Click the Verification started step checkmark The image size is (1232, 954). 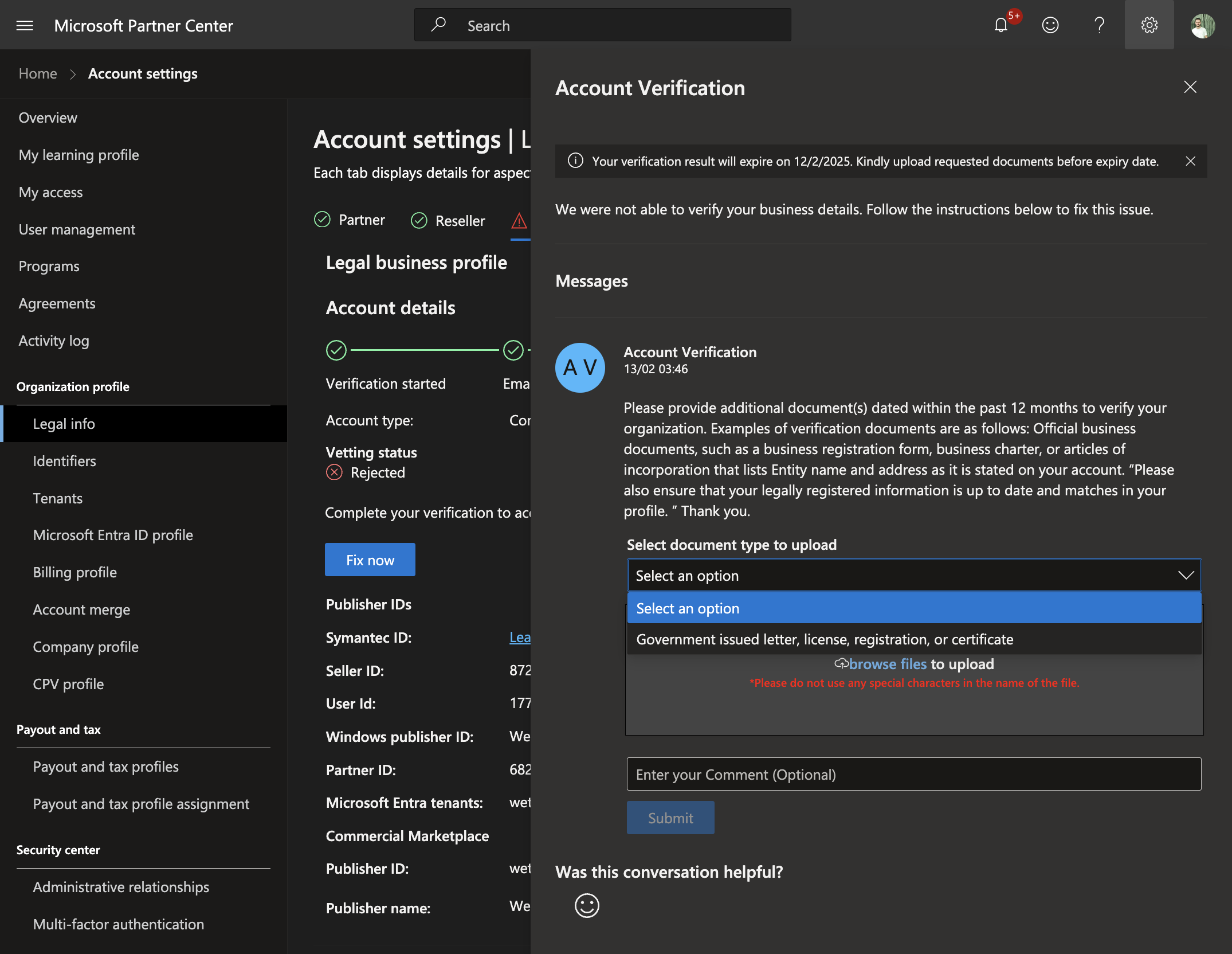click(336, 350)
